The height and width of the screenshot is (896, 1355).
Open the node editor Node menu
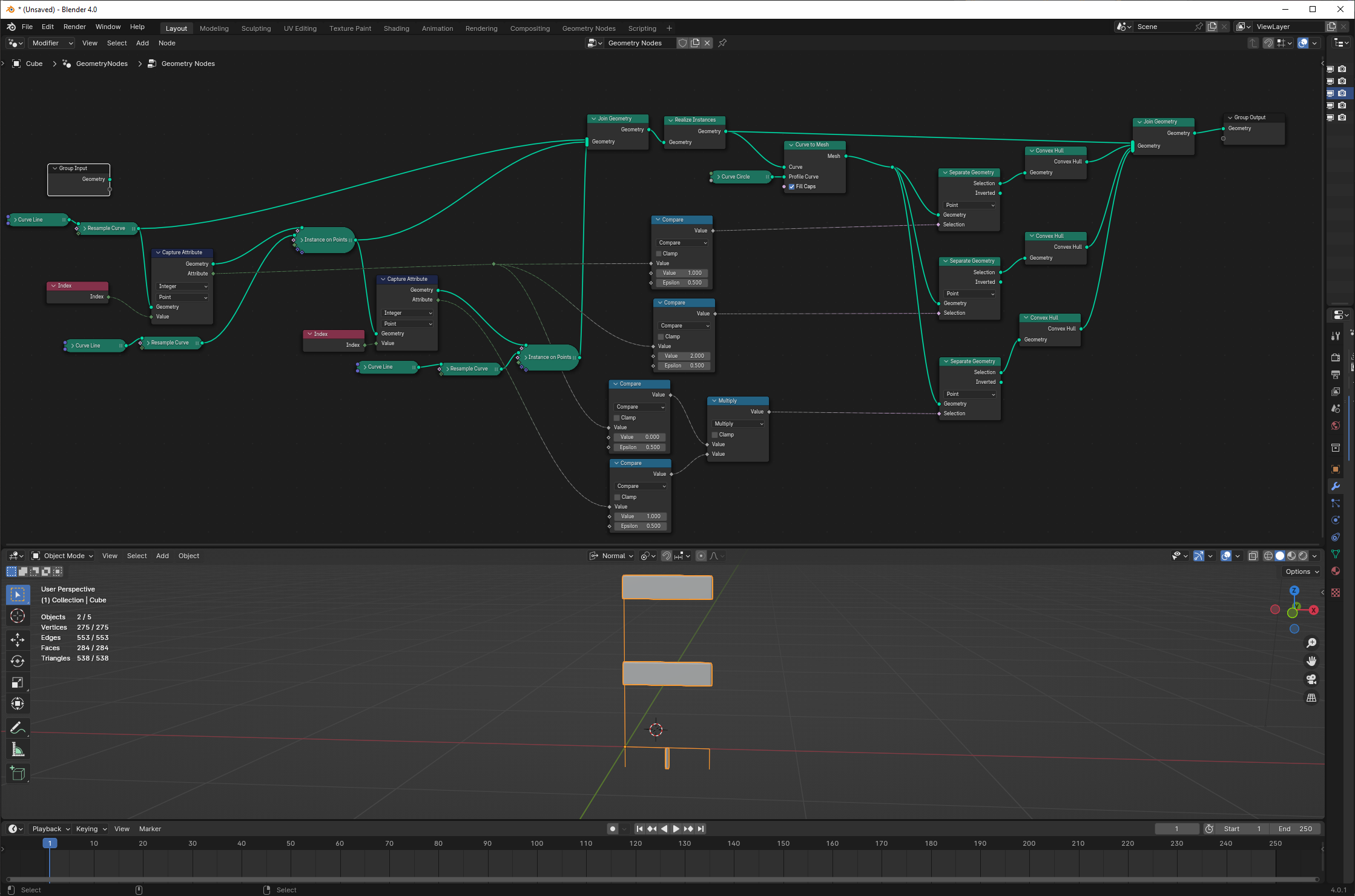click(x=167, y=43)
